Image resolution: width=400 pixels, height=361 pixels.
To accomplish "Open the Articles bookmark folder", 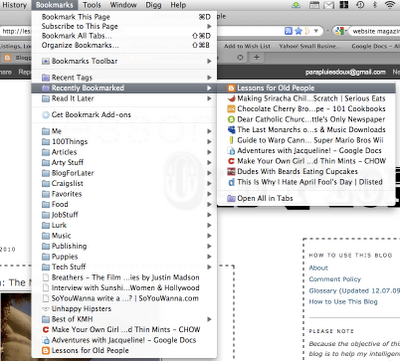I will coord(124,152).
